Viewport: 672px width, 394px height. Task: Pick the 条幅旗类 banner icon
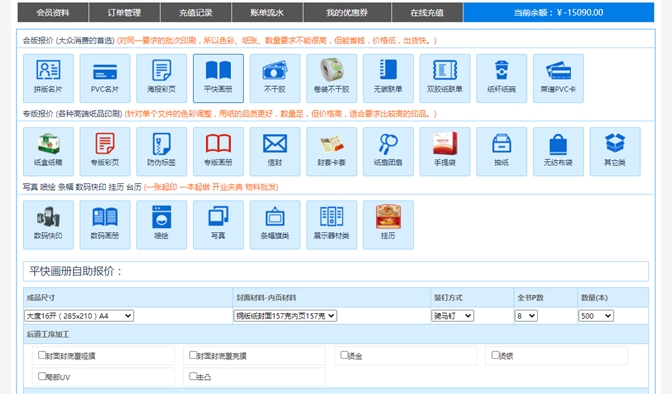tap(275, 225)
